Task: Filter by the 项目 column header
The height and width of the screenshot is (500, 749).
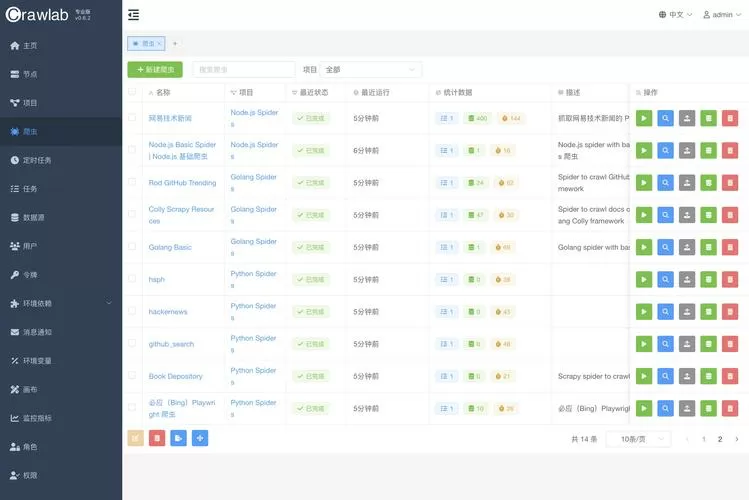Action: click(x=242, y=92)
